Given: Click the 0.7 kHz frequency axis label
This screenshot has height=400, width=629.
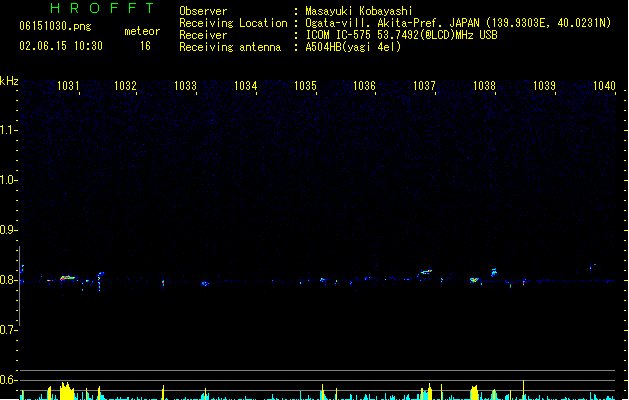Looking at the screenshot, I should (x=7, y=330).
